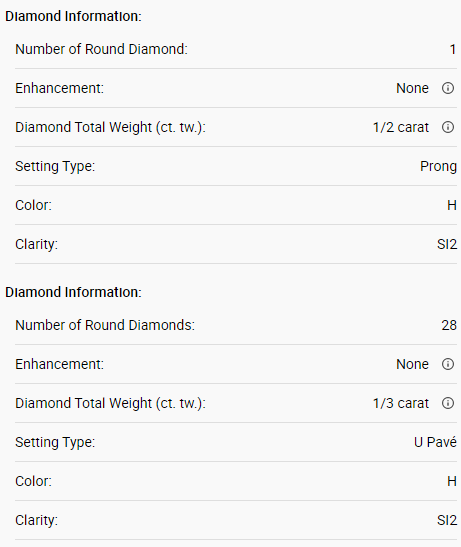461x547 pixels.
Task: Select the 'Number of Round Diamond:' label
Action: [102, 49]
